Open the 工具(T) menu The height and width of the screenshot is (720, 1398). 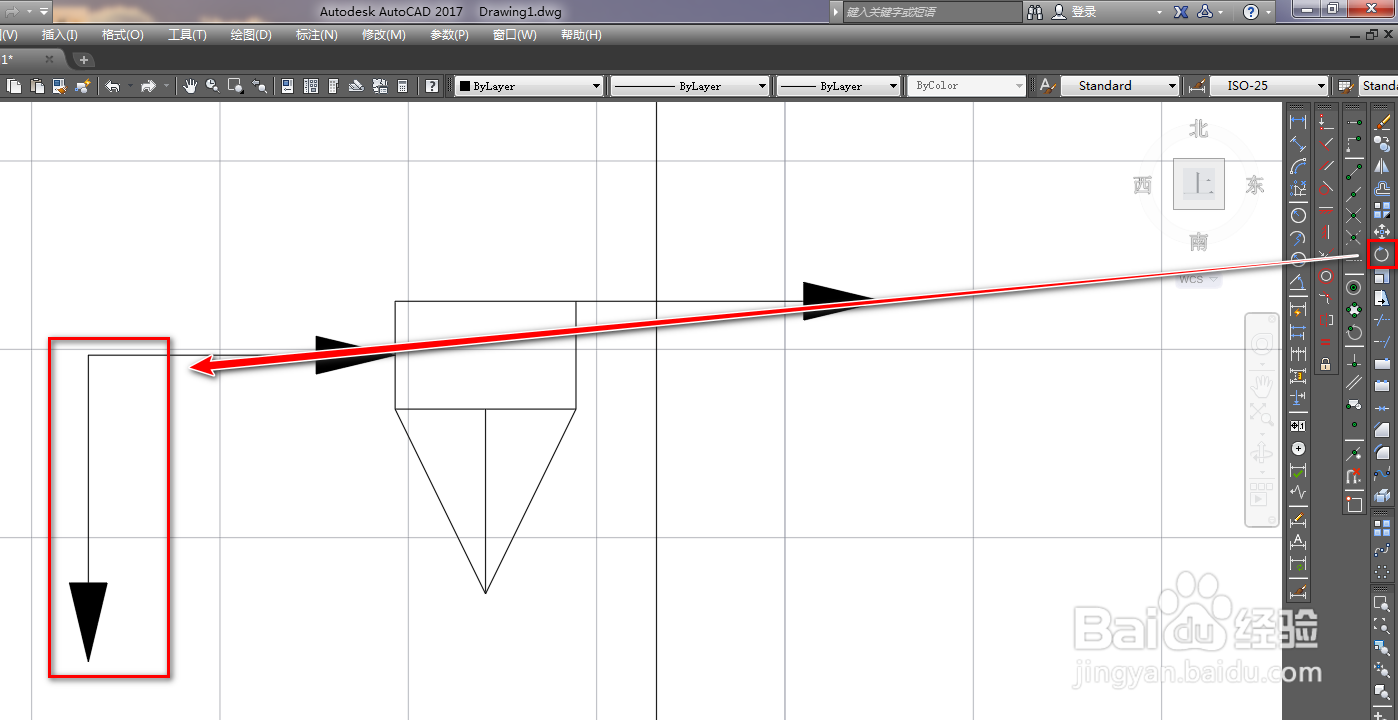pos(187,35)
